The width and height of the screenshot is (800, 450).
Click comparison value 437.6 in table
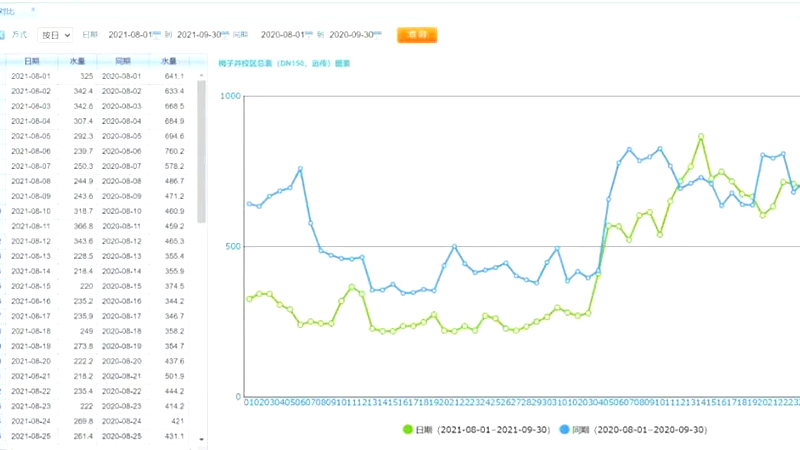point(174,361)
